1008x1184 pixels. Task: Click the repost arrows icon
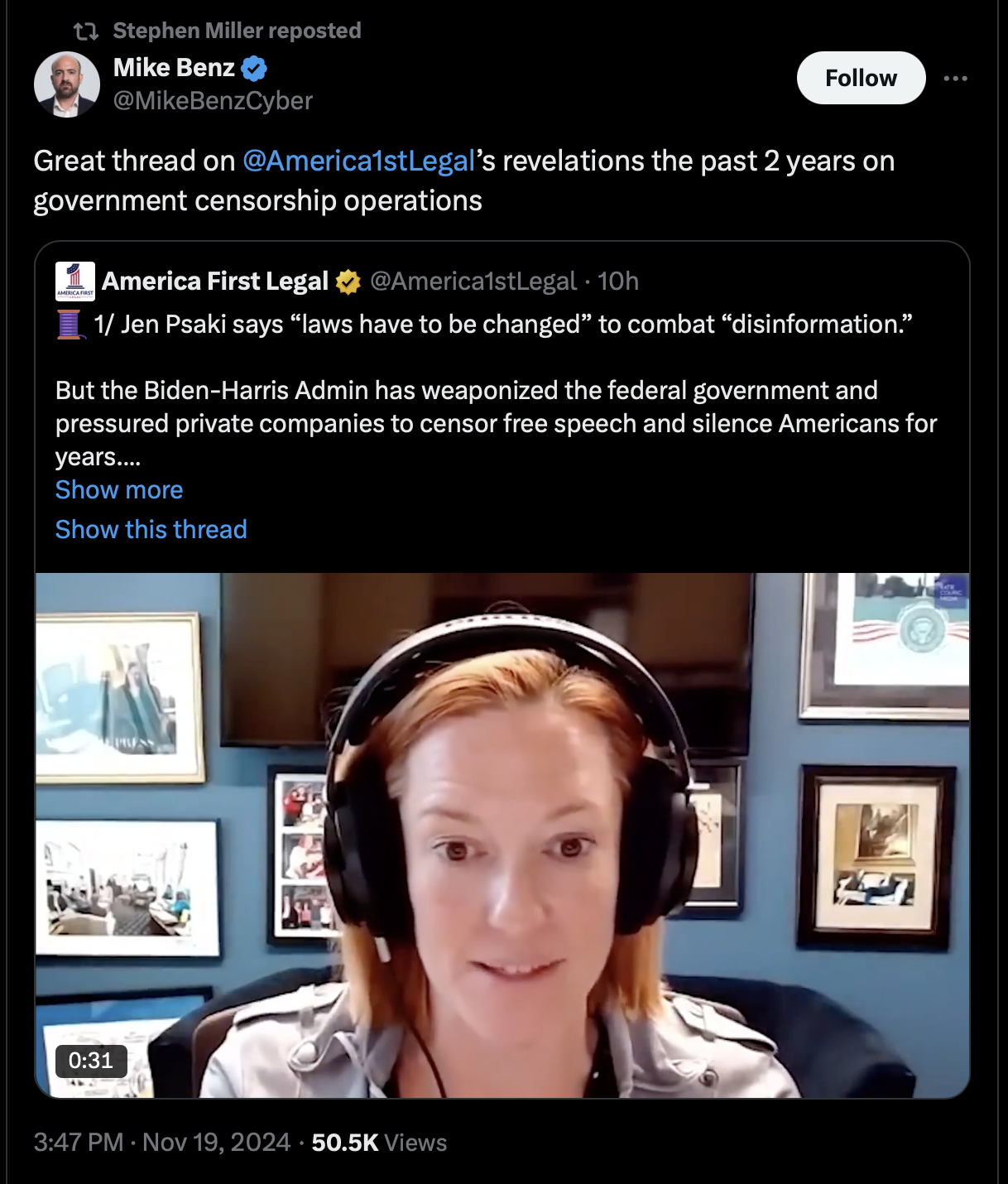pos(86,31)
